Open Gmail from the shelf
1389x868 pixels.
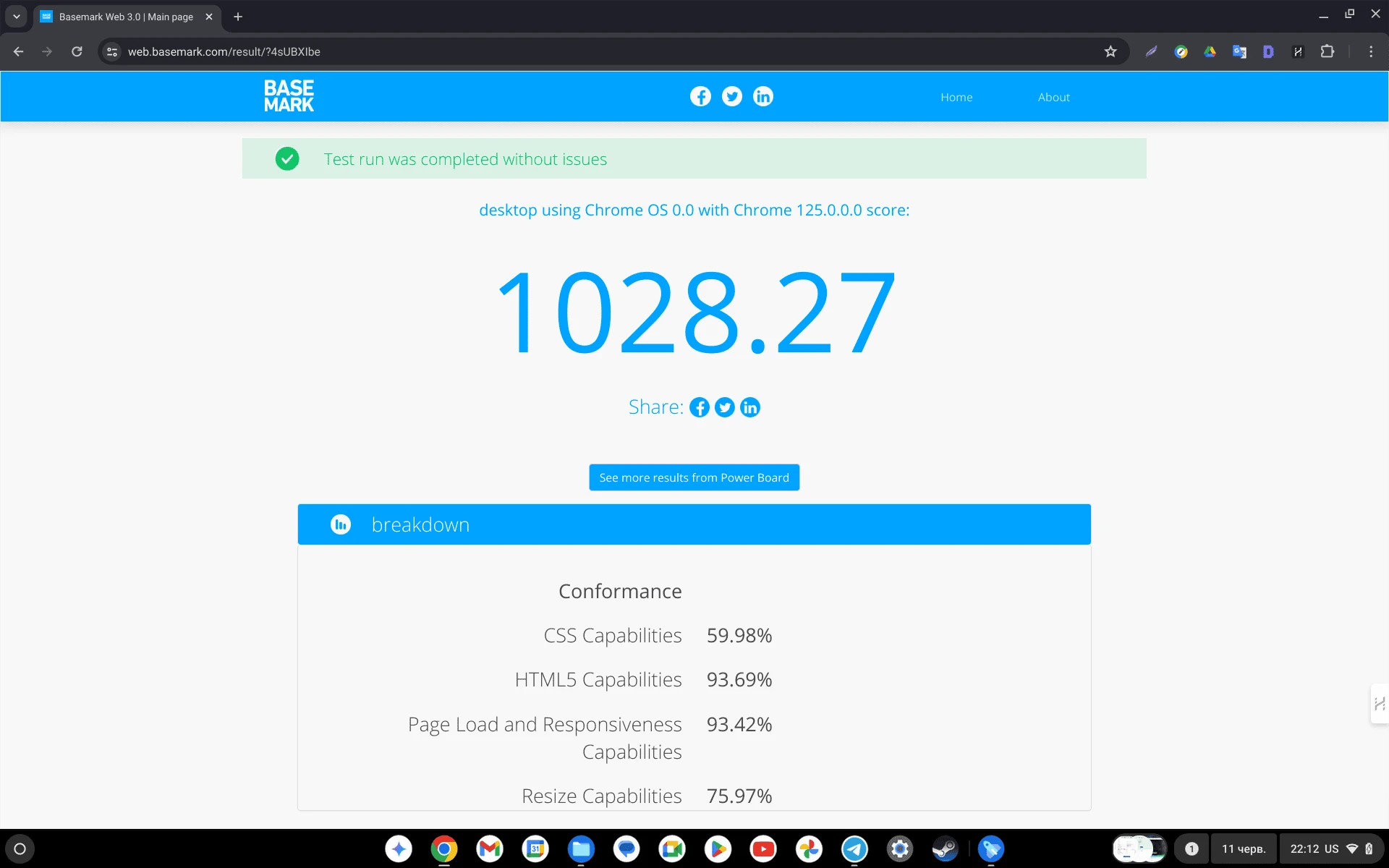click(490, 848)
